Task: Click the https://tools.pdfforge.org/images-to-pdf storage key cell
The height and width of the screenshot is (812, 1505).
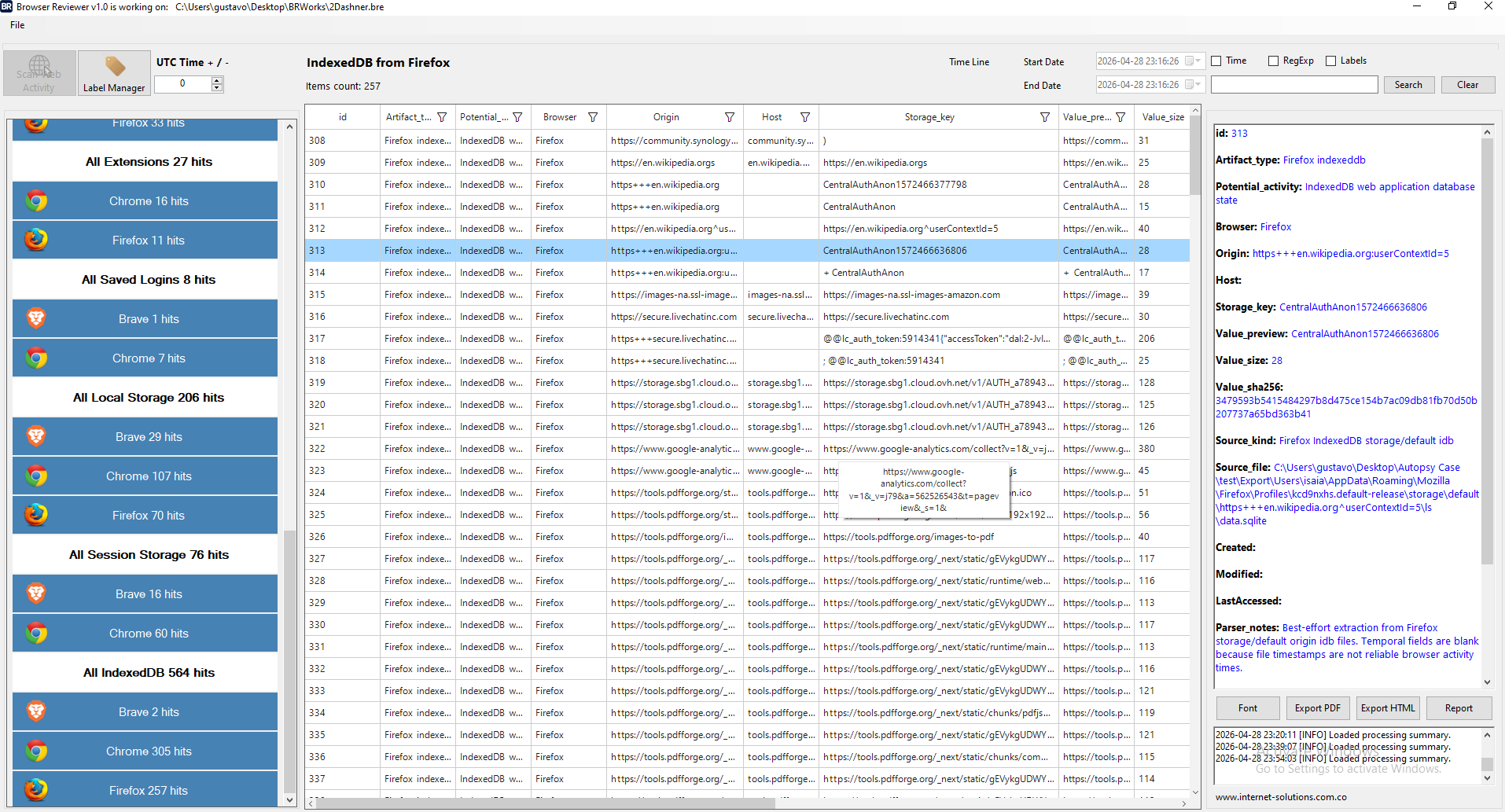Action: [939, 537]
